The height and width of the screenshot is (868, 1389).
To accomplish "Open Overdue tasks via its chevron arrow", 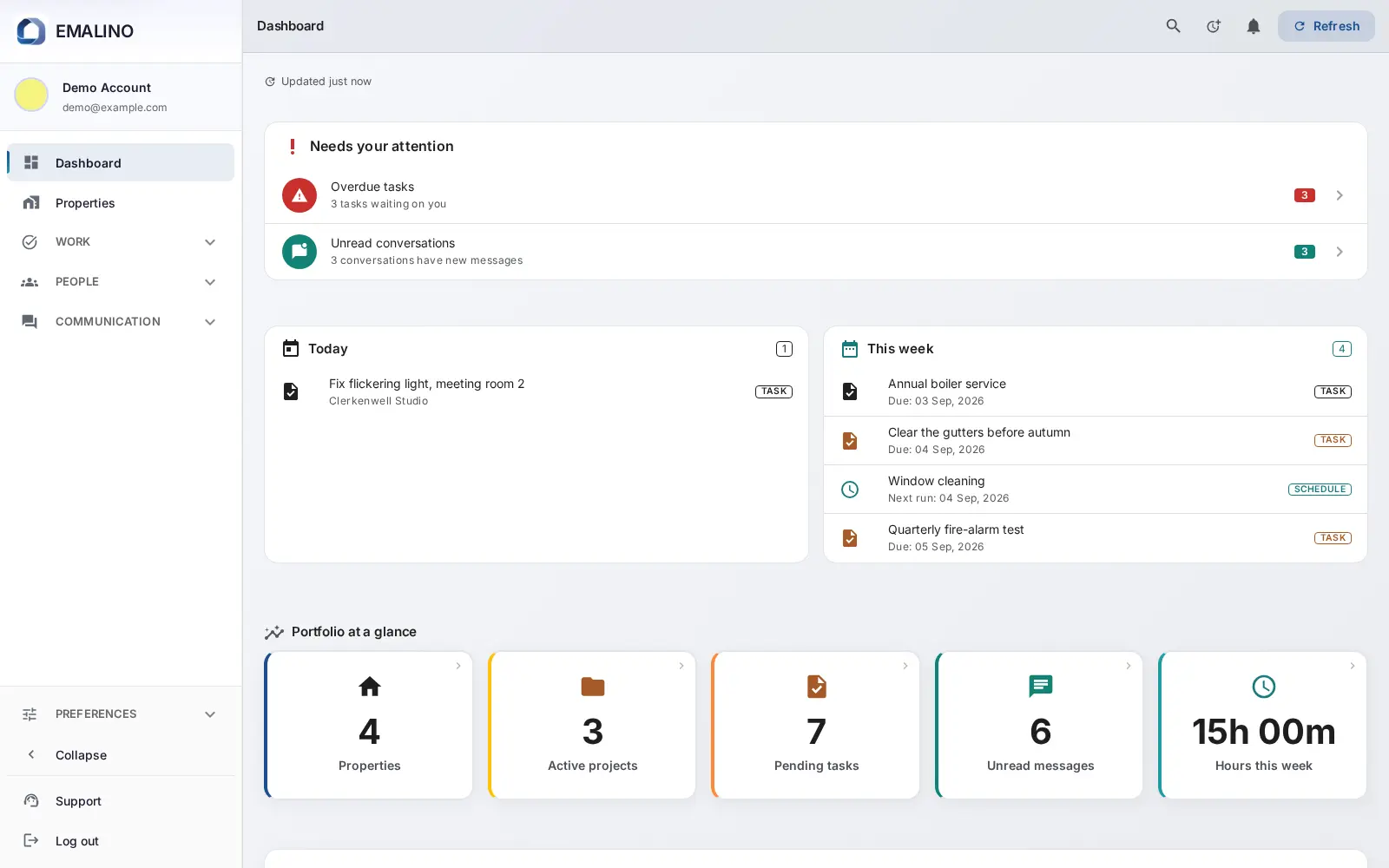I will click(x=1340, y=195).
